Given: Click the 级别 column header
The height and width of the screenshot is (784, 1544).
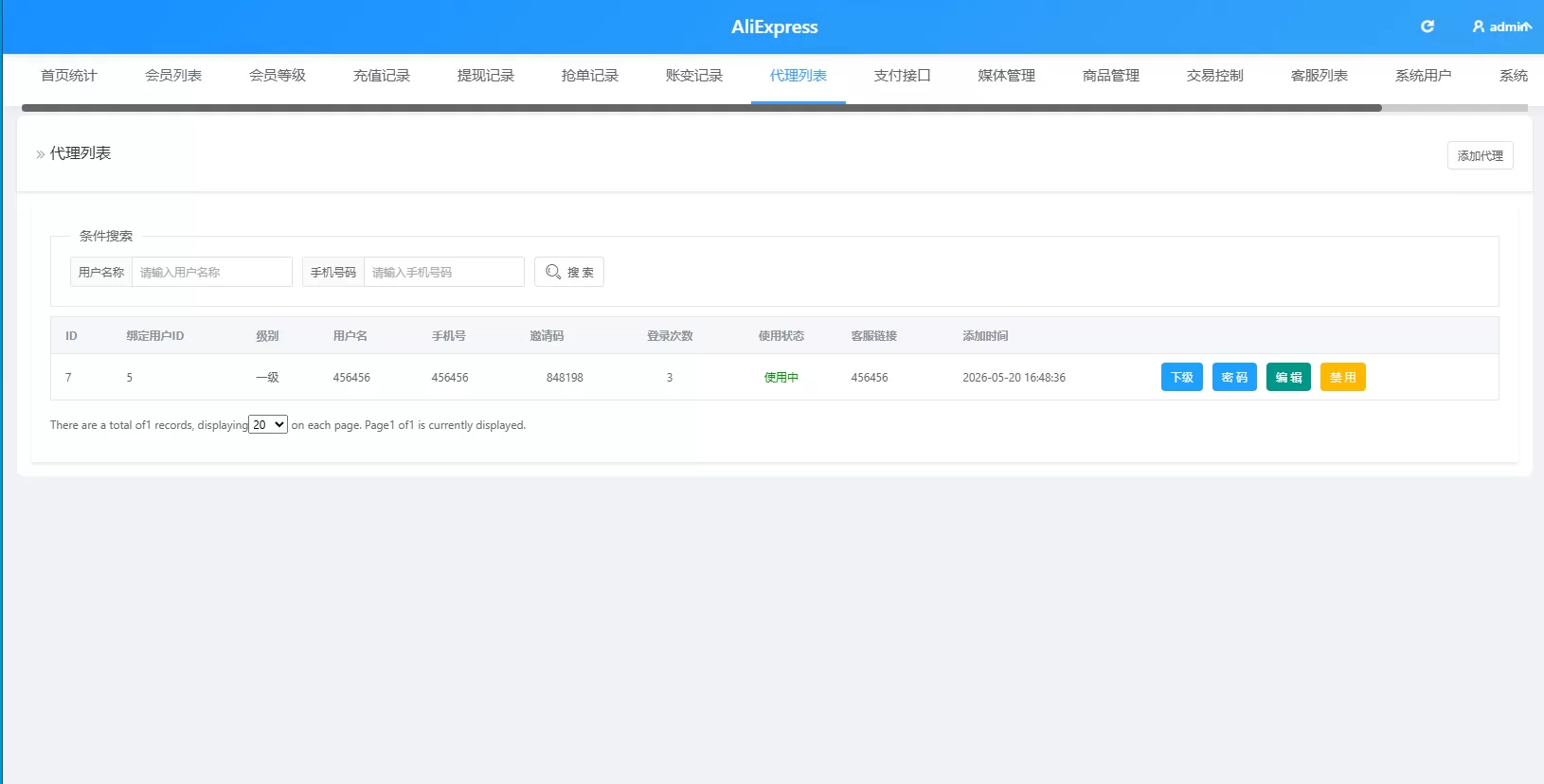Looking at the screenshot, I should [267, 336].
